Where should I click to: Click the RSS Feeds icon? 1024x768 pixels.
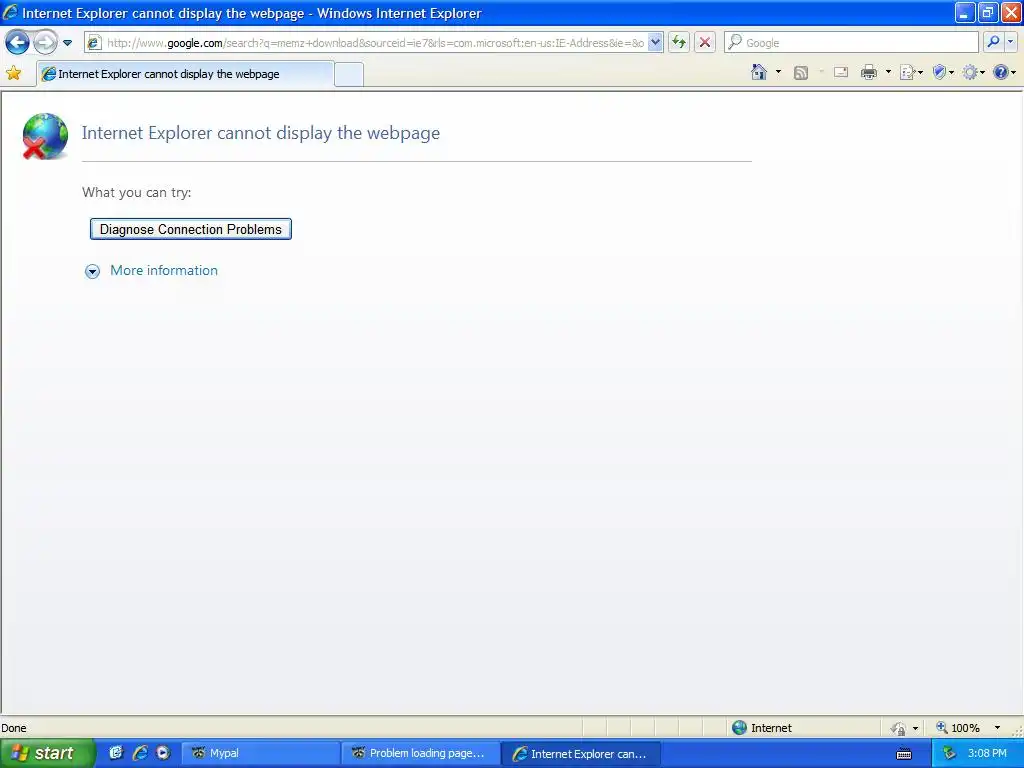point(801,72)
